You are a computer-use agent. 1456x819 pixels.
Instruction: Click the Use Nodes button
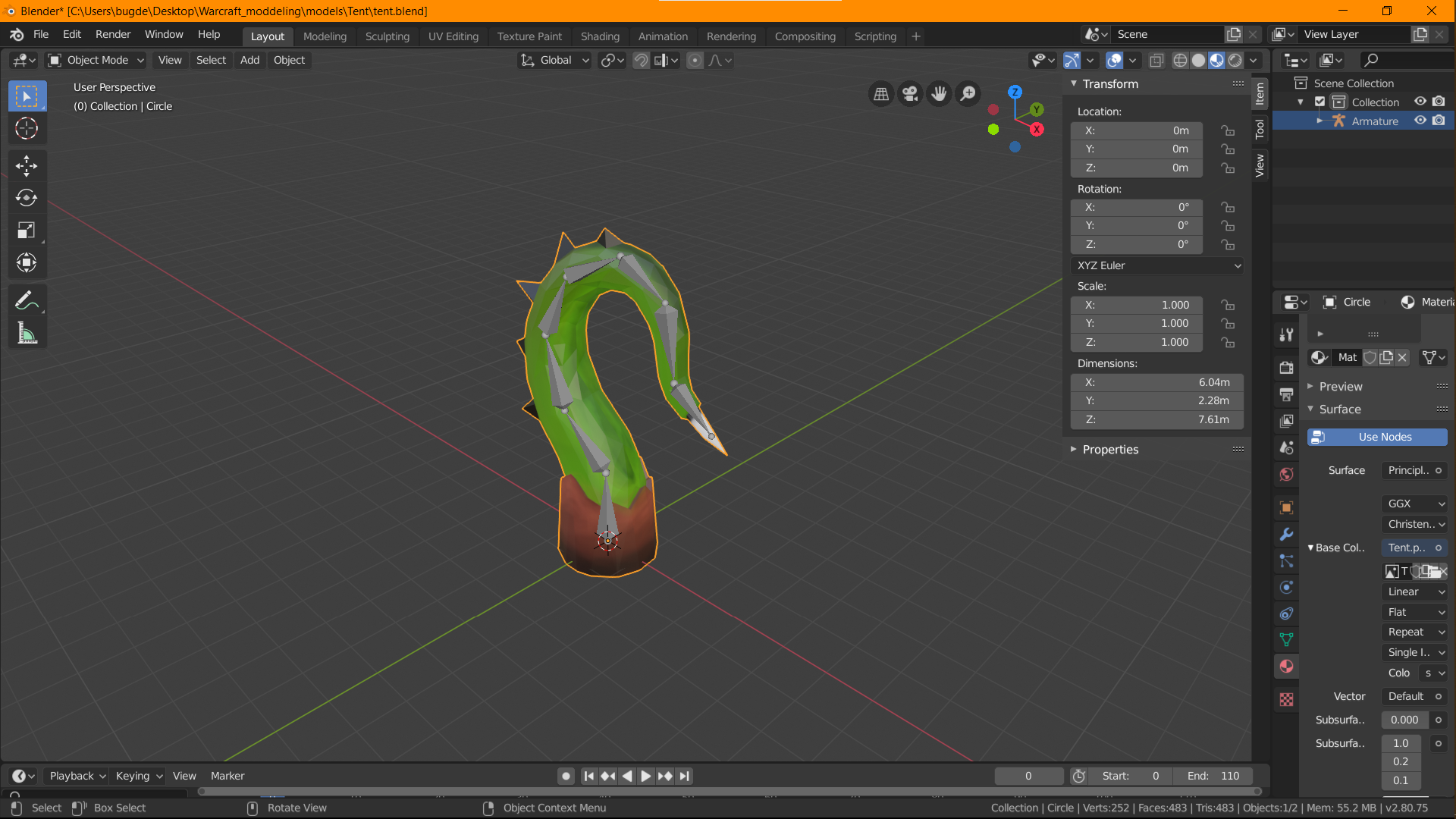pyautogui.click(x=1384, y=437)
